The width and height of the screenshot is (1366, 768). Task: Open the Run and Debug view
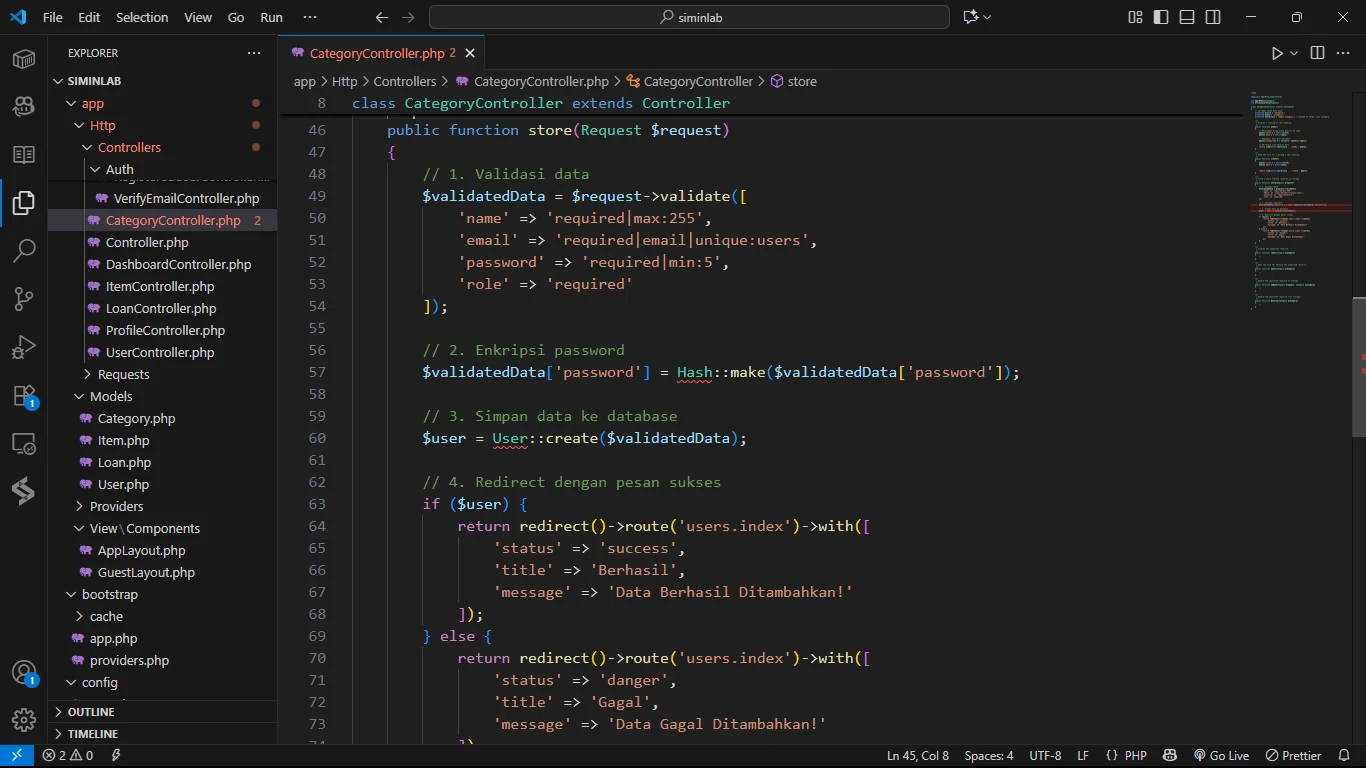pos(24,347)
